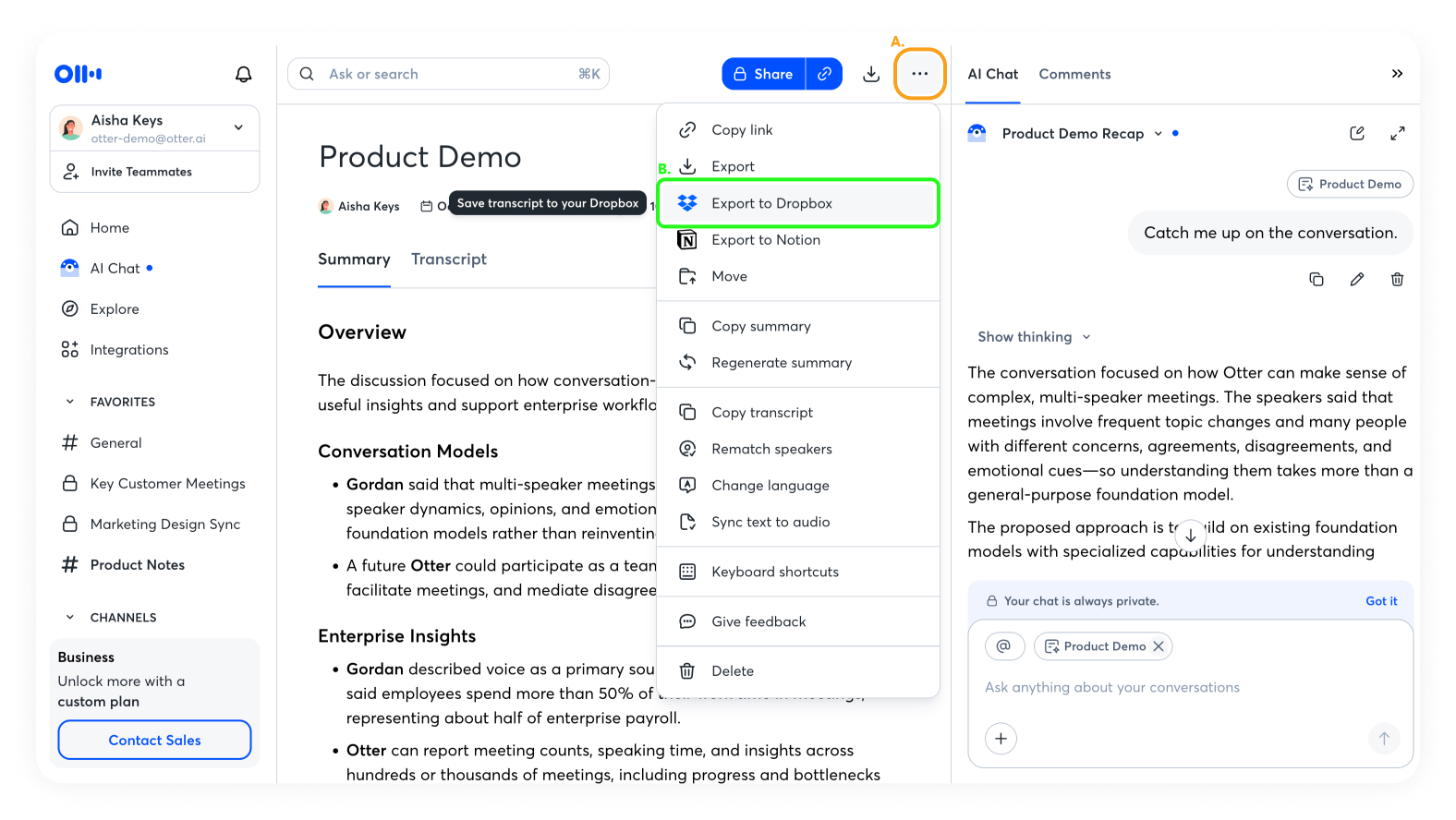Choose Export to Notion

[798, 240]
